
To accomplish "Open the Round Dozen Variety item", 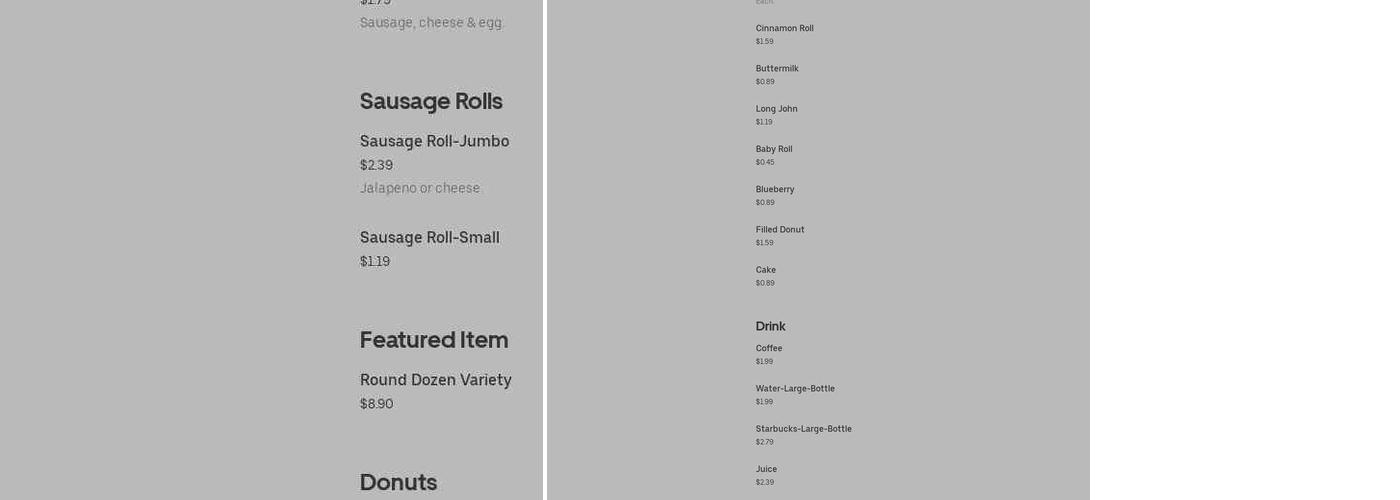I will click(435, 380).
